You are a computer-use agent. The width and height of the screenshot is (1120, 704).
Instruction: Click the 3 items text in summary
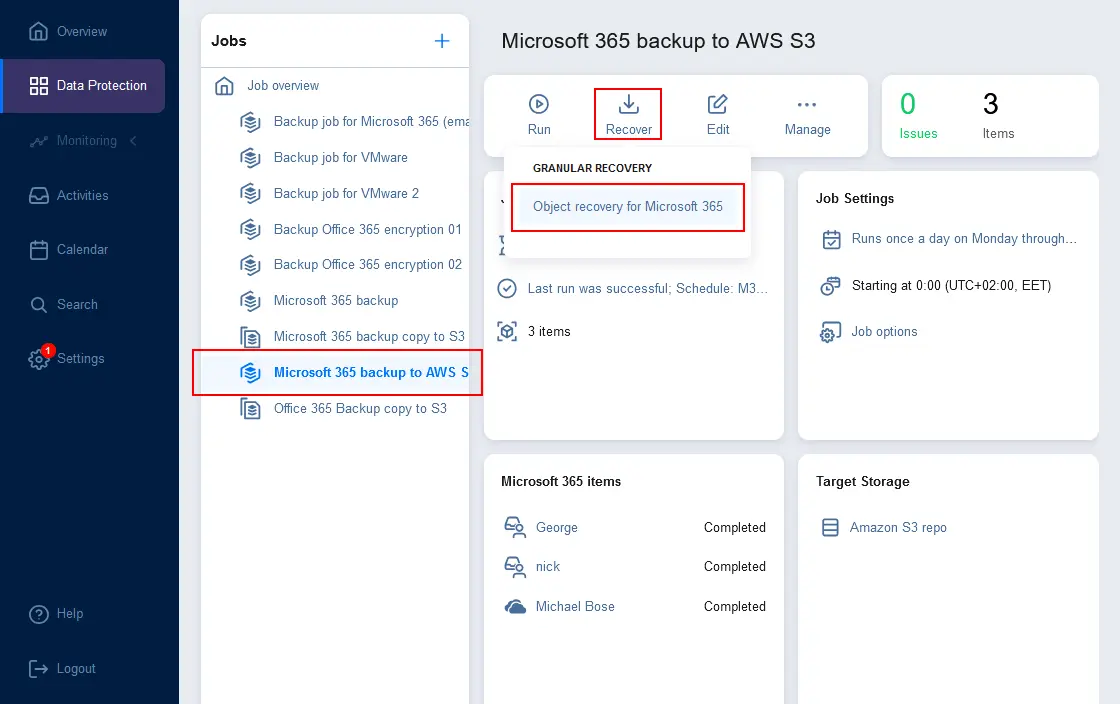[549, 331]
